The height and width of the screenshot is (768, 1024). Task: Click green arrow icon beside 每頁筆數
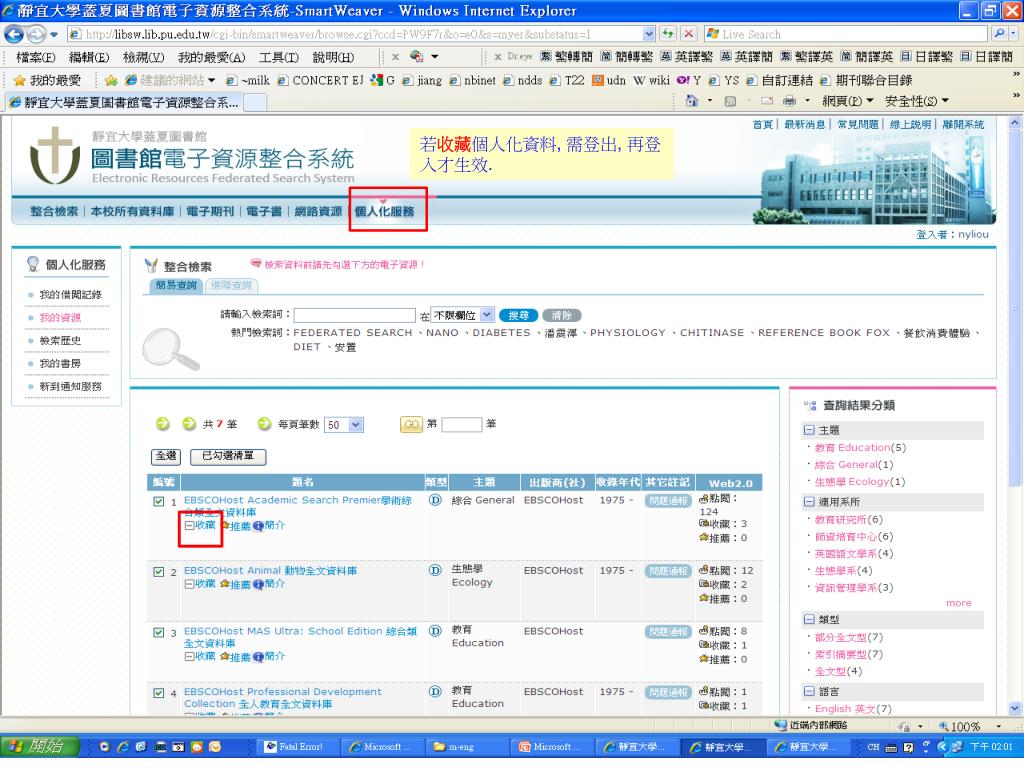click(264, 424)
